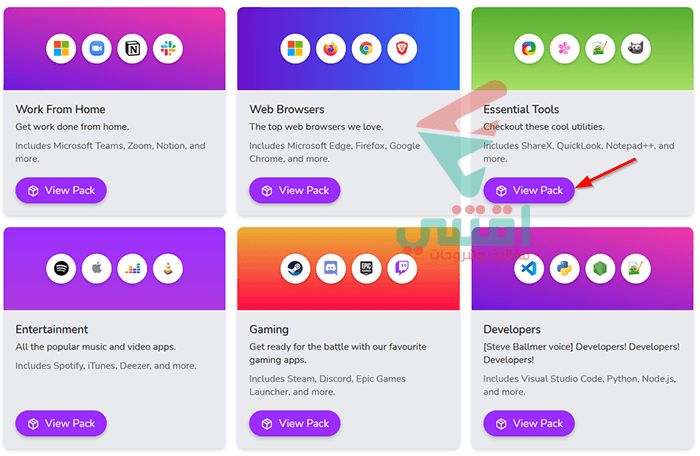
Task: Click the Python icon in Developers
Action: 565,268
